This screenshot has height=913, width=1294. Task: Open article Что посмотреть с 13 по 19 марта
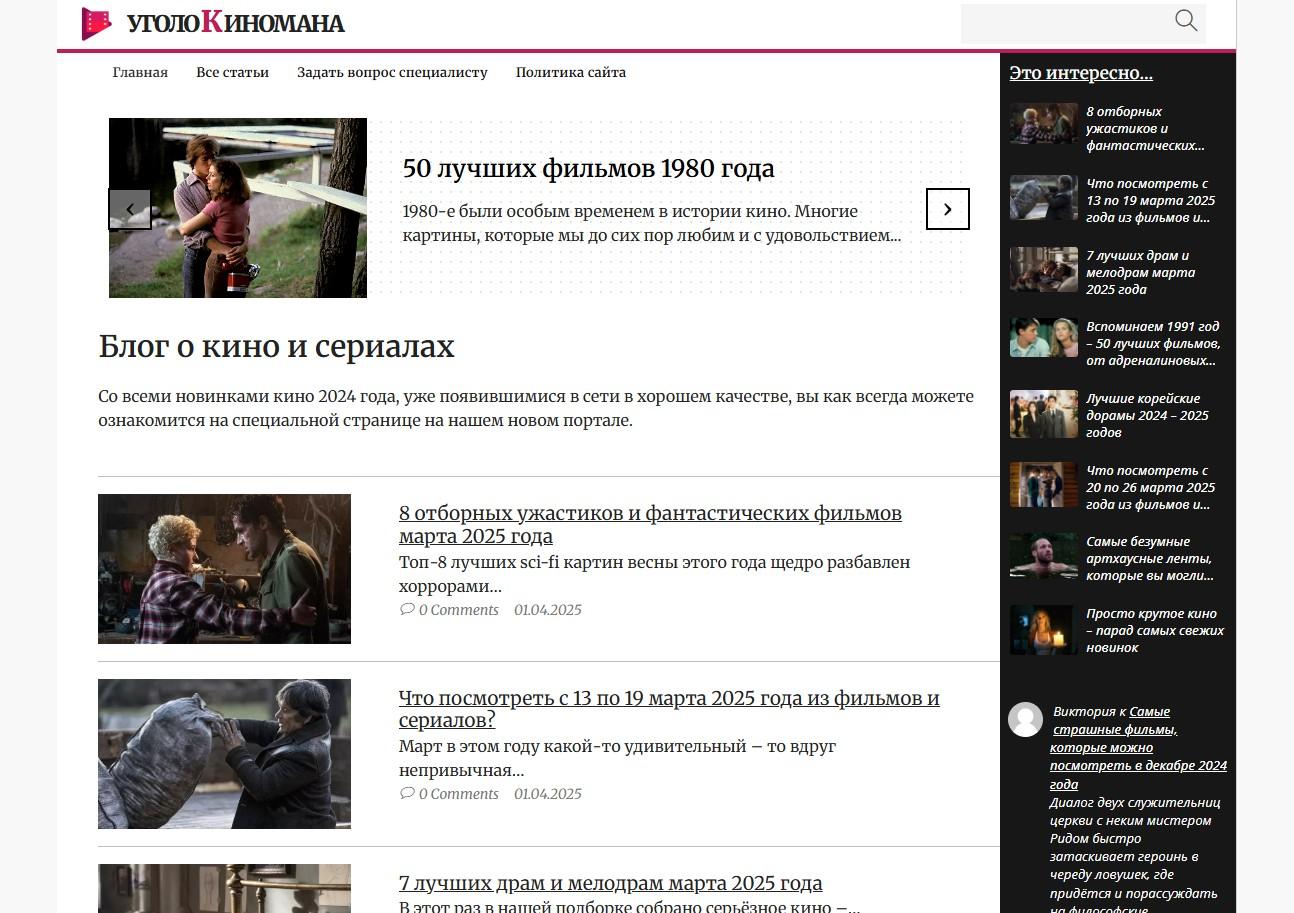[x=669, y=708]
